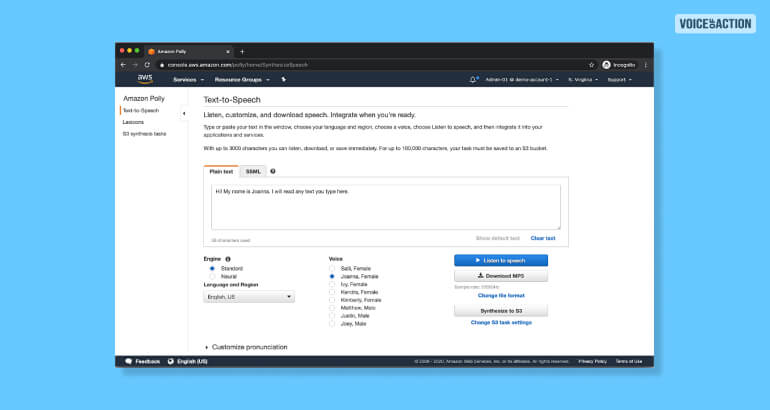
Task: Click the SSML help question mark icon
Action: [x=273, y=171]
